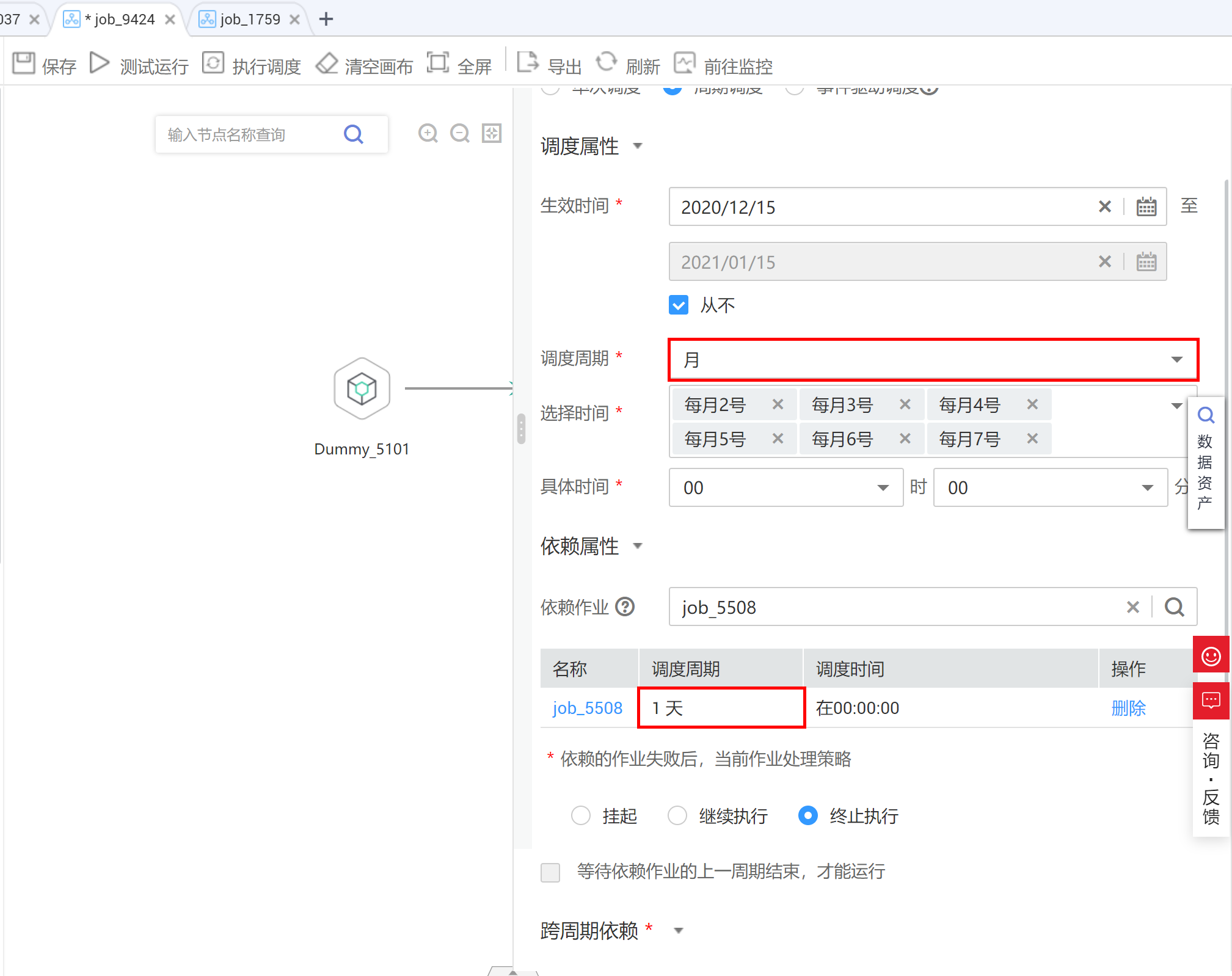
Task: Click 删除 to remove the dependent job
Action: point(1128,708)
